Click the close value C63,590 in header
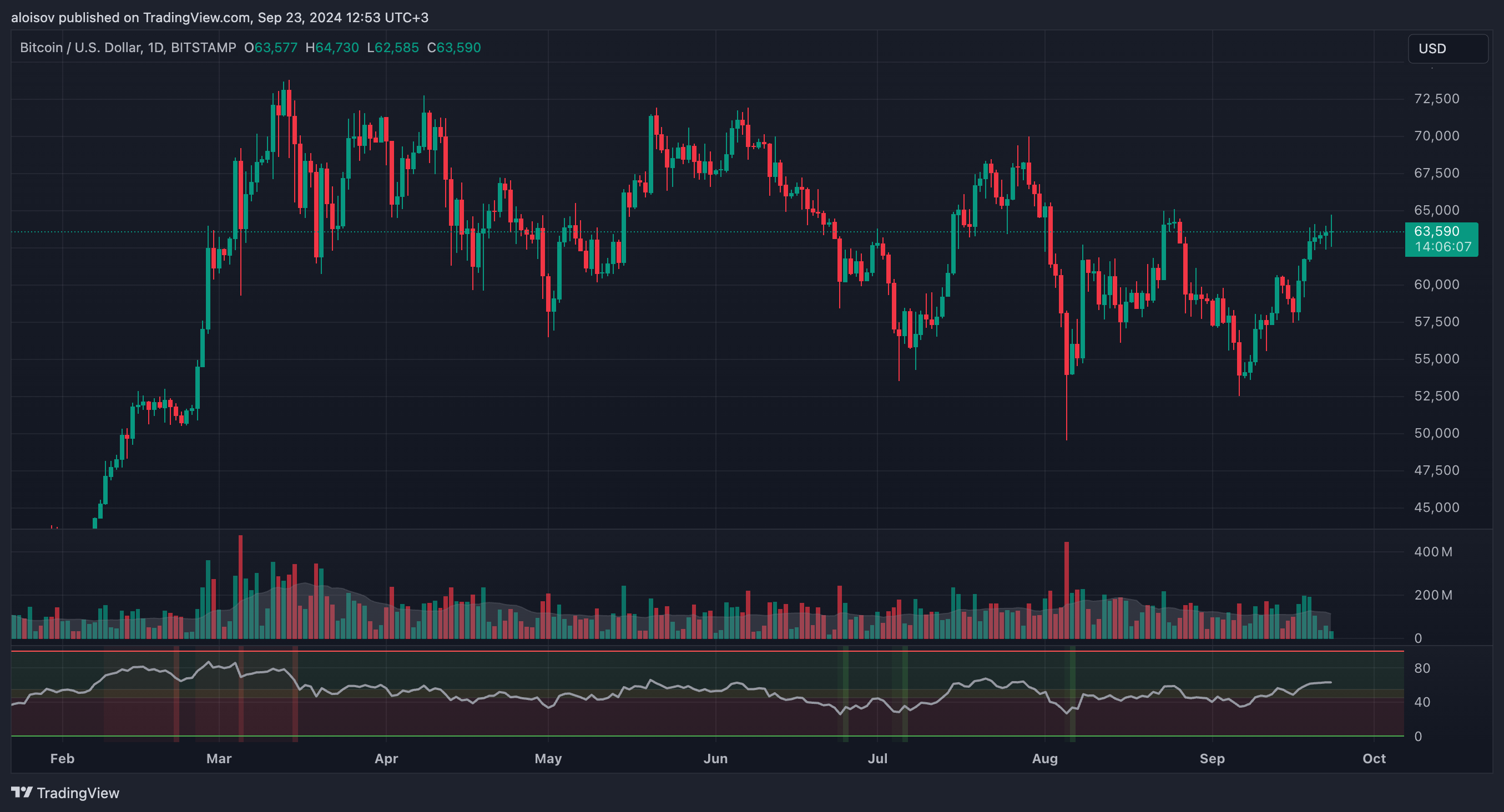Screen dimensions: 1504x812 453,48
